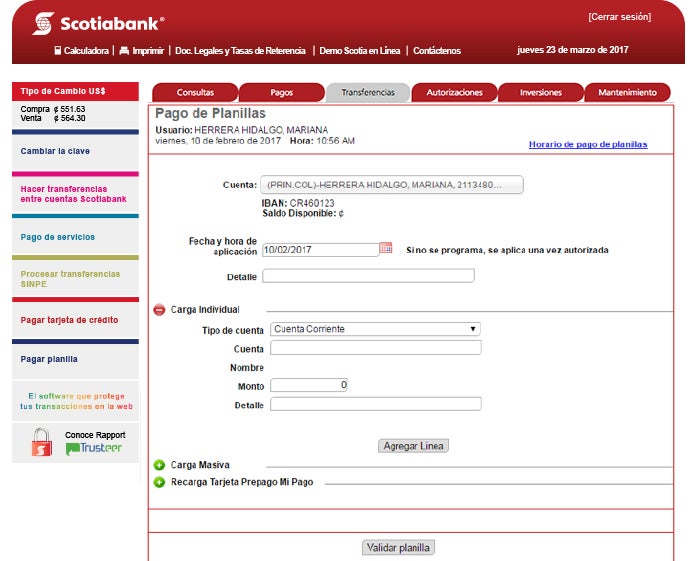Expand the Carga Masiva section
This screenshot has height=561, width=700.
point(159,465)
